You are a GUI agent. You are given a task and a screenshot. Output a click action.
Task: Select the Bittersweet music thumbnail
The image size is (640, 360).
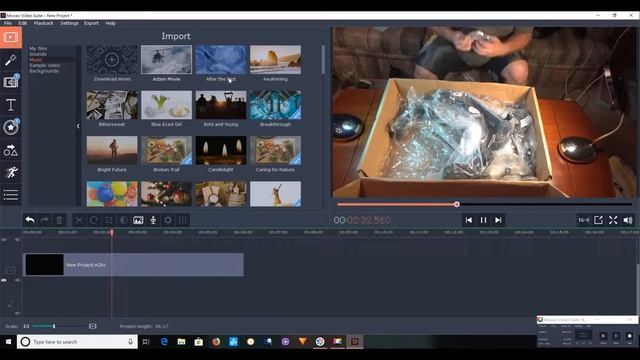(x=112, y=105)
